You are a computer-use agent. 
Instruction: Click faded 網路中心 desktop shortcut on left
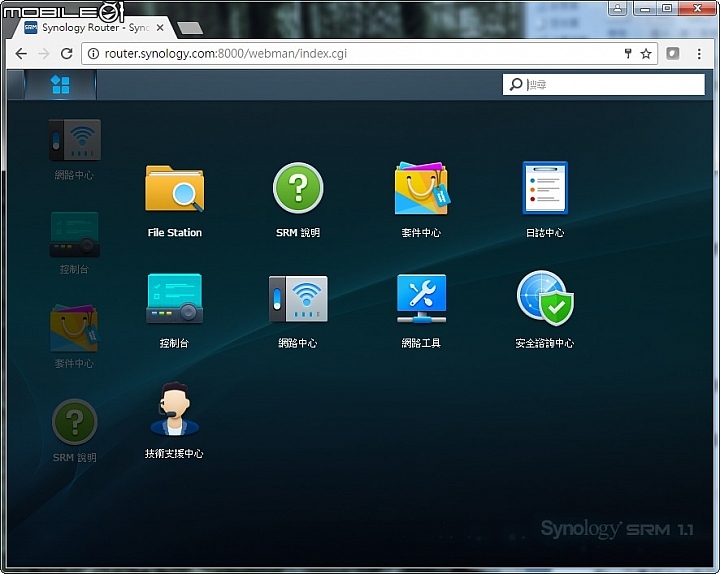[74, 140]
